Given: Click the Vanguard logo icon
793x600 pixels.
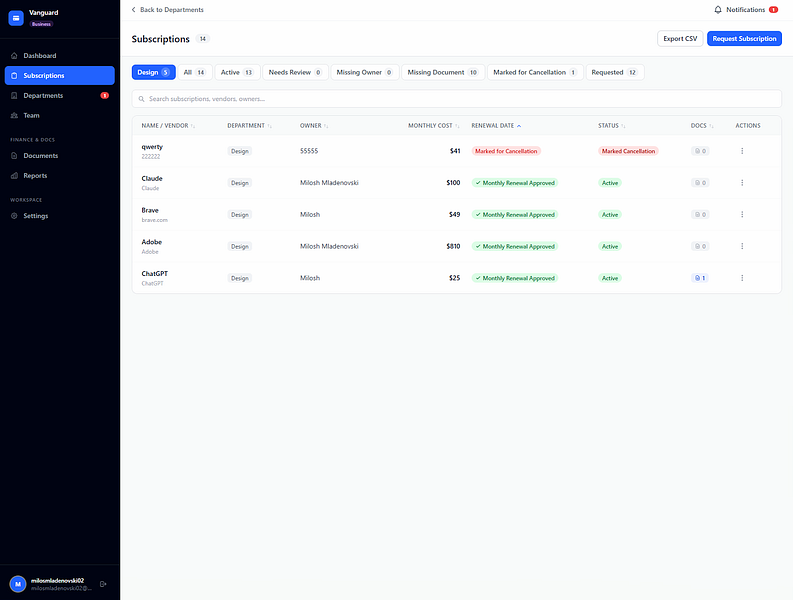Looking at the screenshot, I should pyautogui.click(x=16, y=18).
